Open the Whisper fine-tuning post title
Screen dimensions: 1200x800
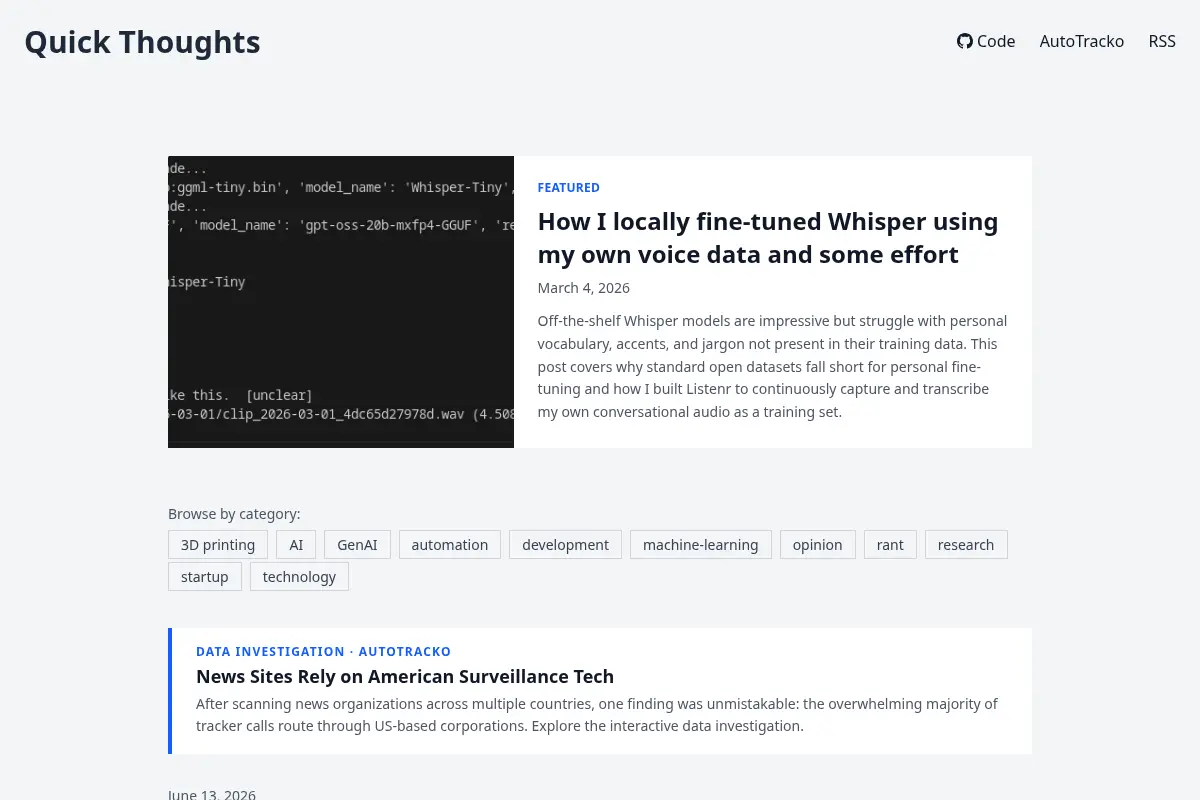point(768,238)
